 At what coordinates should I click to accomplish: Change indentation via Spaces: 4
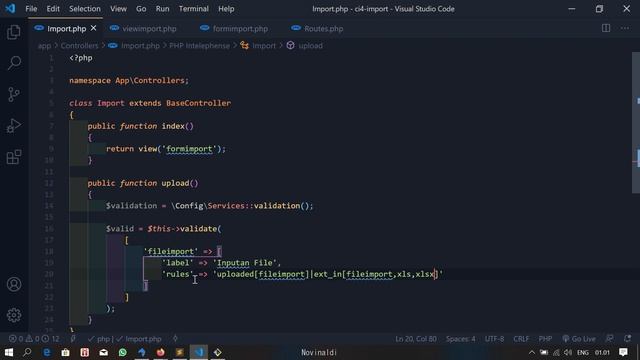(x=460, y=339)
